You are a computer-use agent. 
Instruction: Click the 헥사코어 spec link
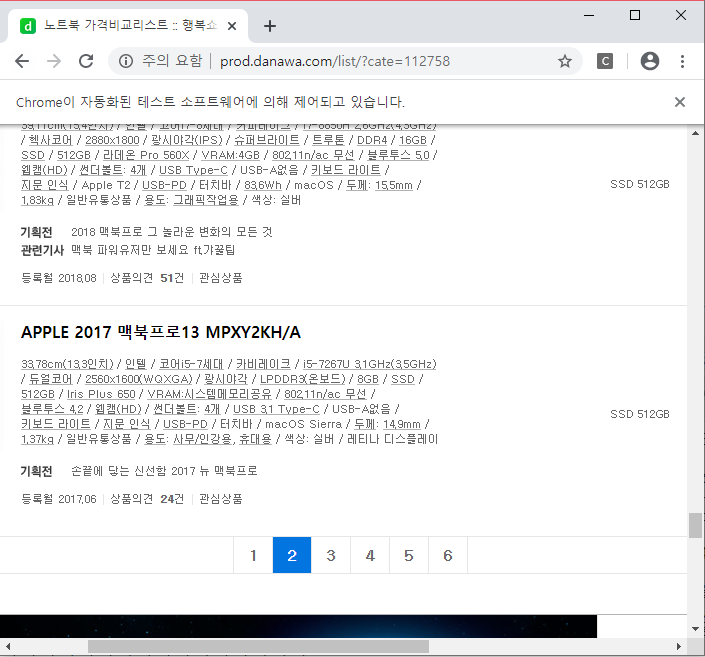pyautogui.click(x=50, y=140)
